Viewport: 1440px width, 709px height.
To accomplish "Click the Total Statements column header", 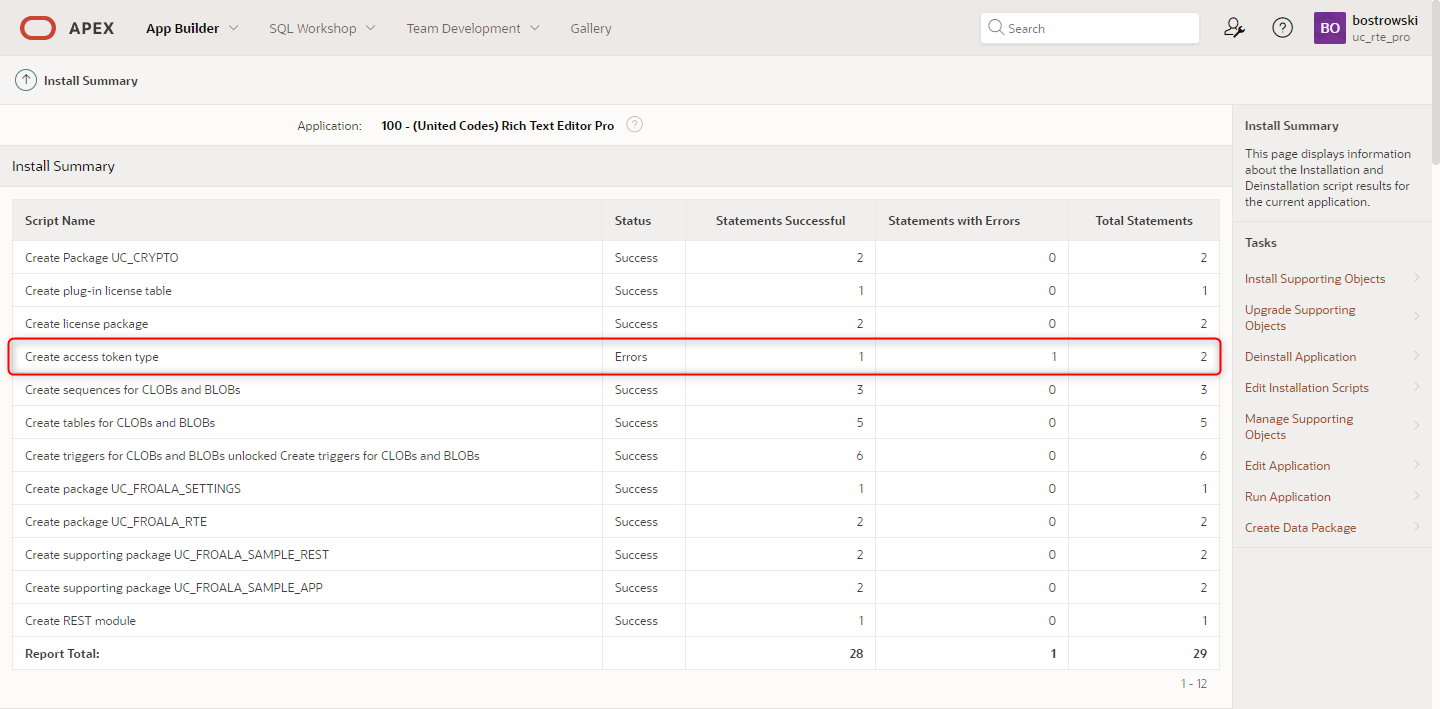I will pos(1144,221).
